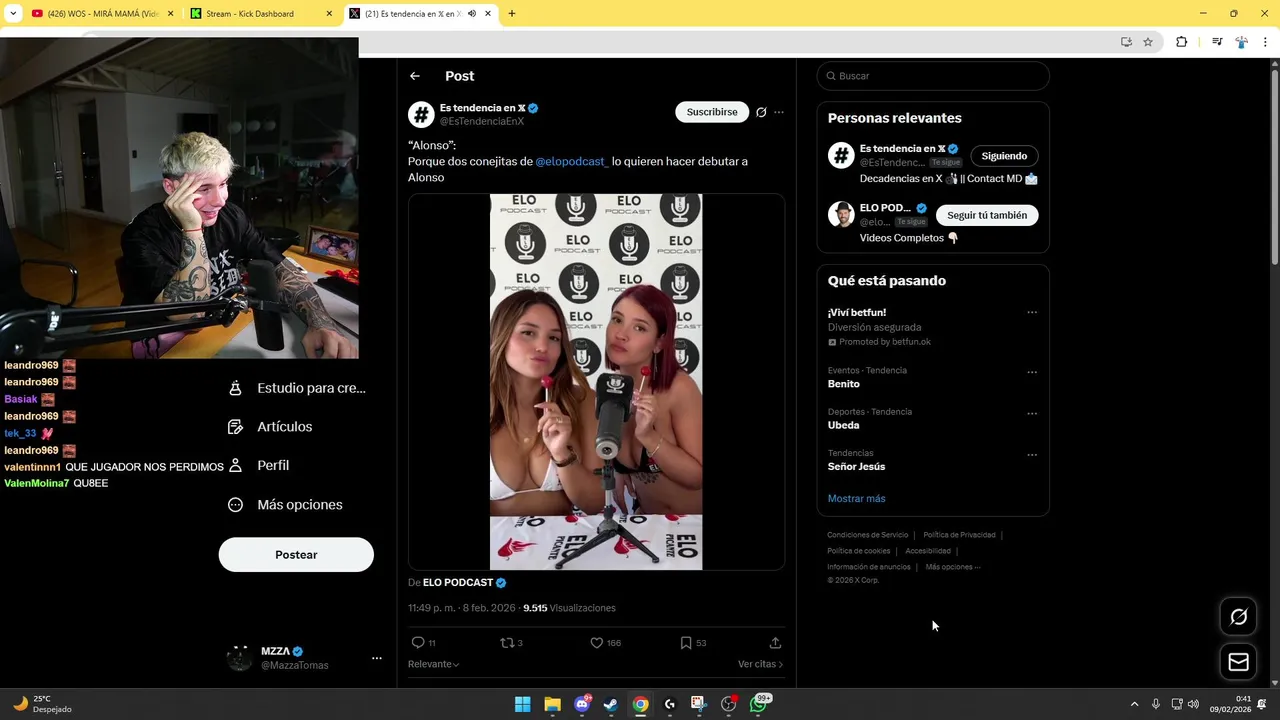Open the Ubeda trending topic

(x=843, y=425)
